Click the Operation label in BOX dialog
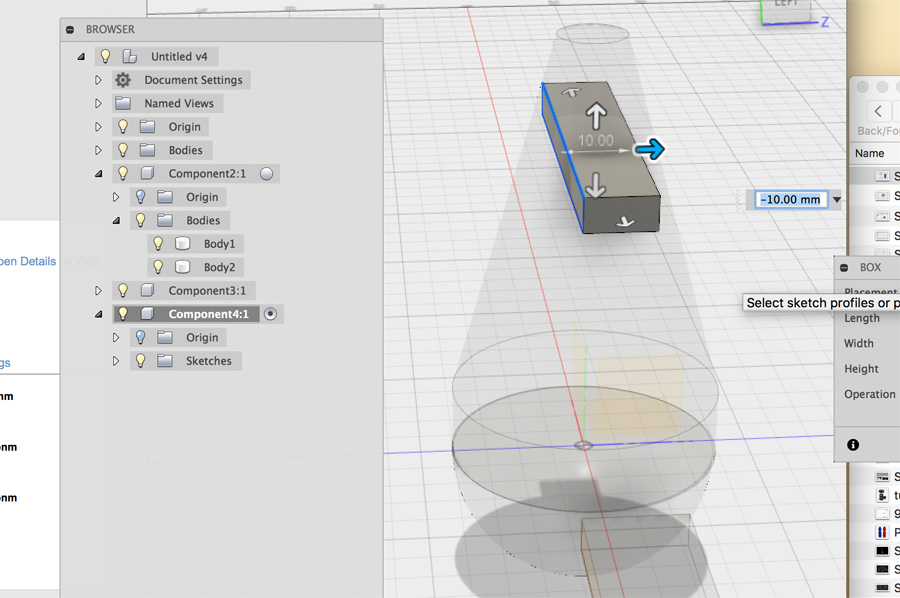Screen dimensions: 900x598 point(870,394)
